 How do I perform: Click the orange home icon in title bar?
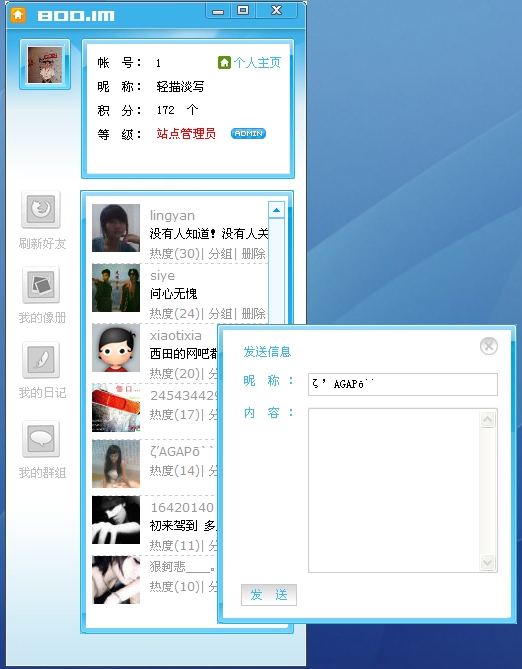click(x=18, y=15)
